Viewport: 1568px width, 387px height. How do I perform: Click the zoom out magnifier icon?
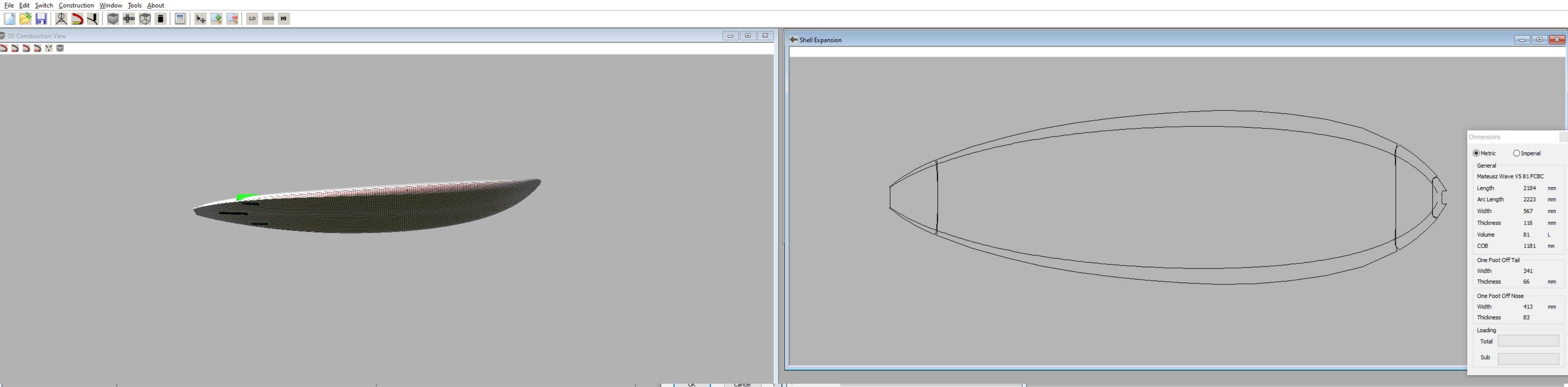point(233,19)
